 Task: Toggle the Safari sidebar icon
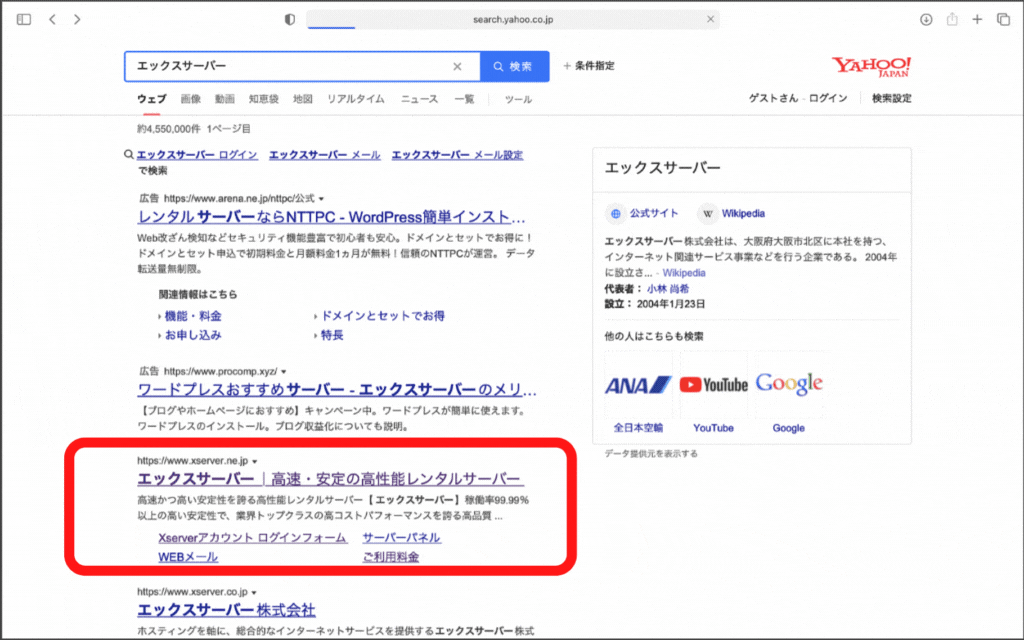pos(24,20)
